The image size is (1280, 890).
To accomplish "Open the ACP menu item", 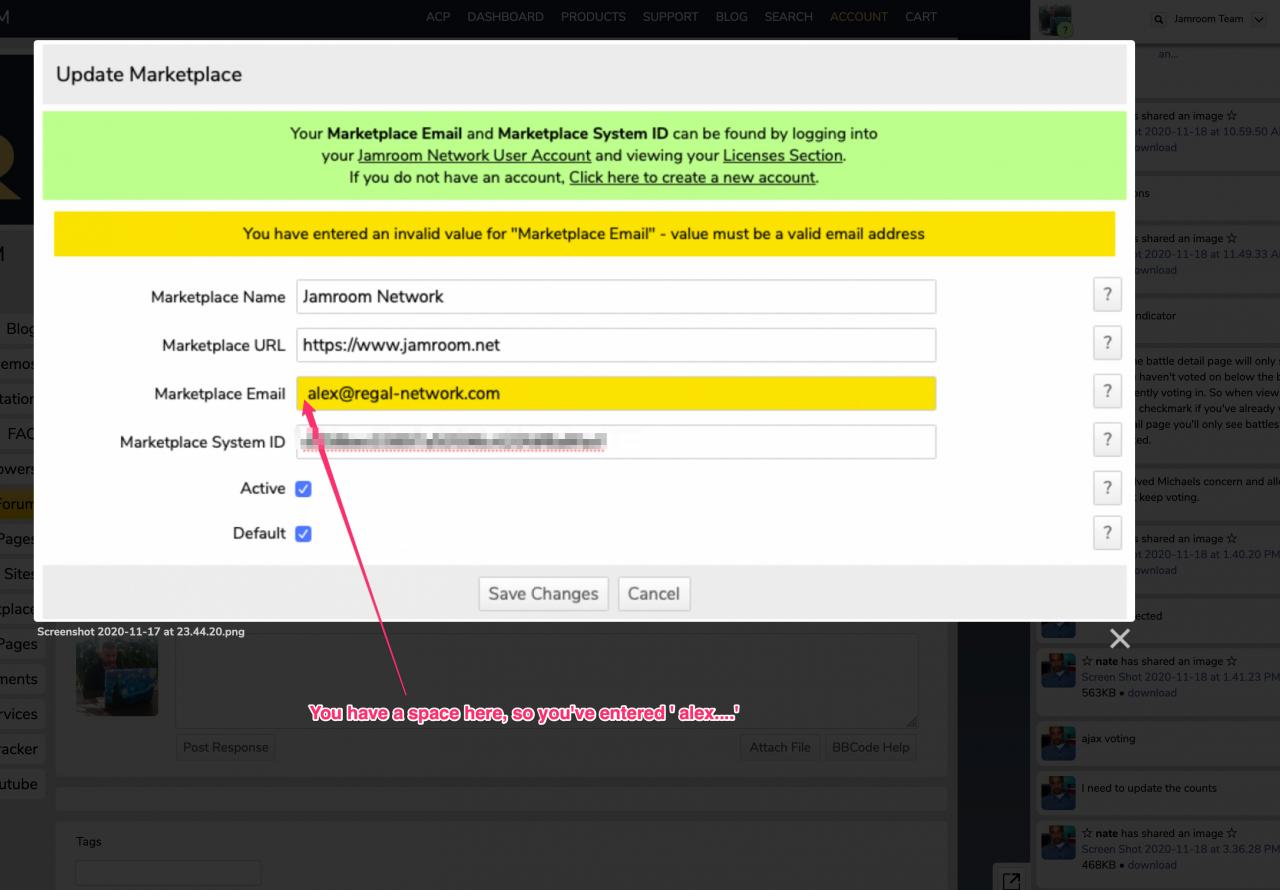I will 438,16.
